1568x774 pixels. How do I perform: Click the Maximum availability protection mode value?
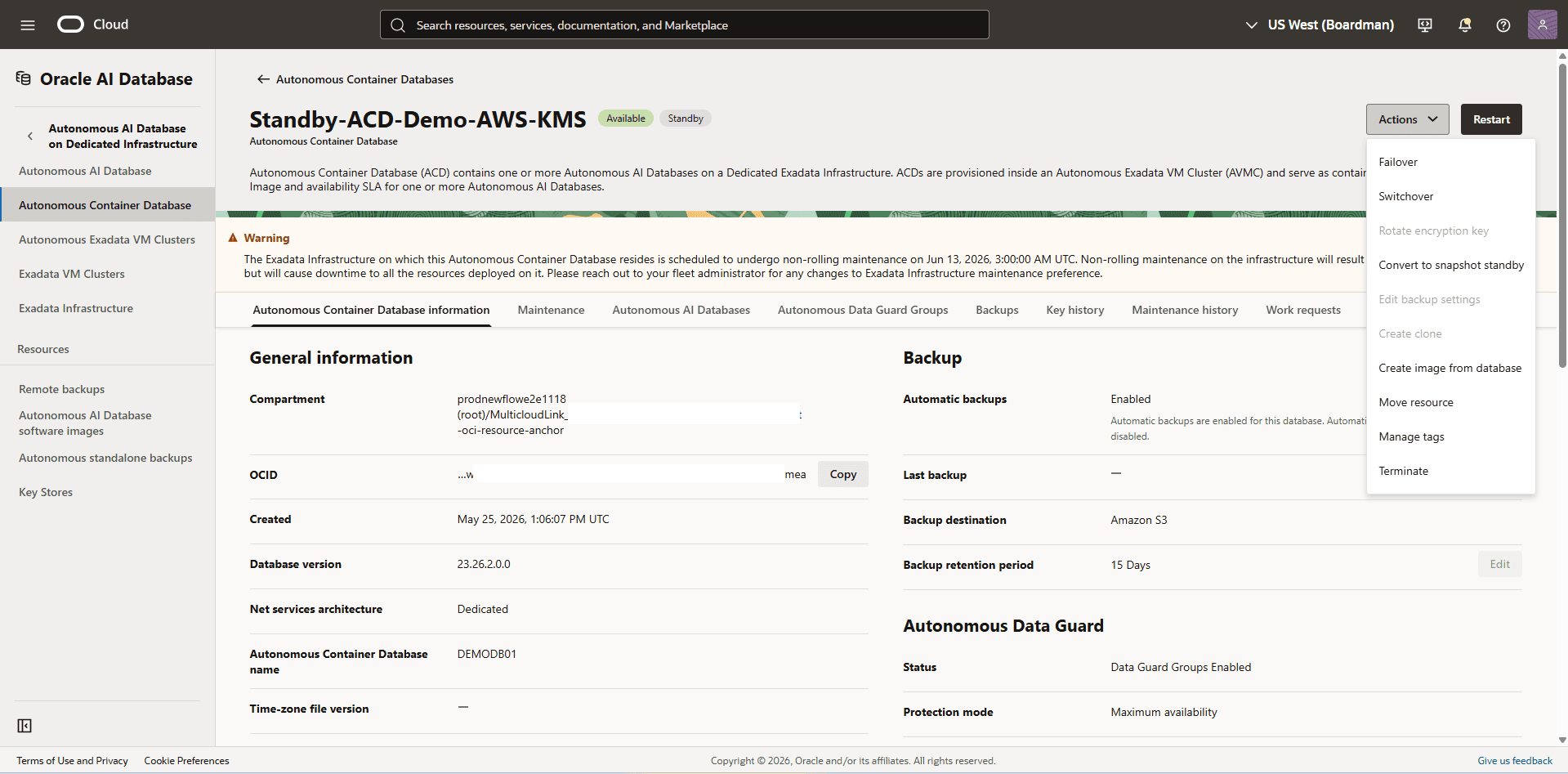(x=1164, y=712)
